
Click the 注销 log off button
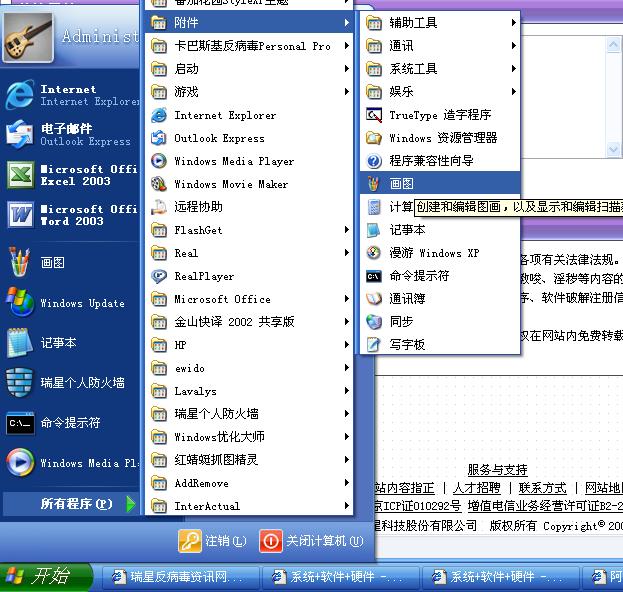pyautogui.click(x=213, y=541)
